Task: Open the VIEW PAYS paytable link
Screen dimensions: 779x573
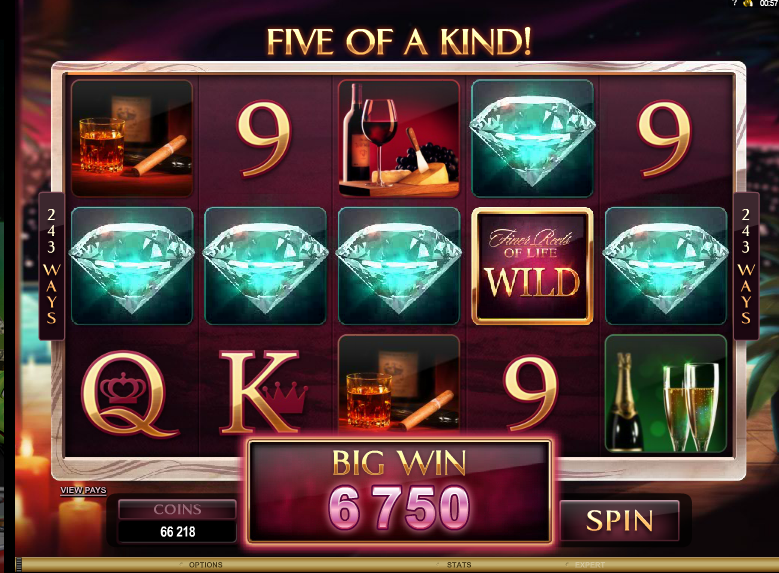Action: click(x=83, y=490)
